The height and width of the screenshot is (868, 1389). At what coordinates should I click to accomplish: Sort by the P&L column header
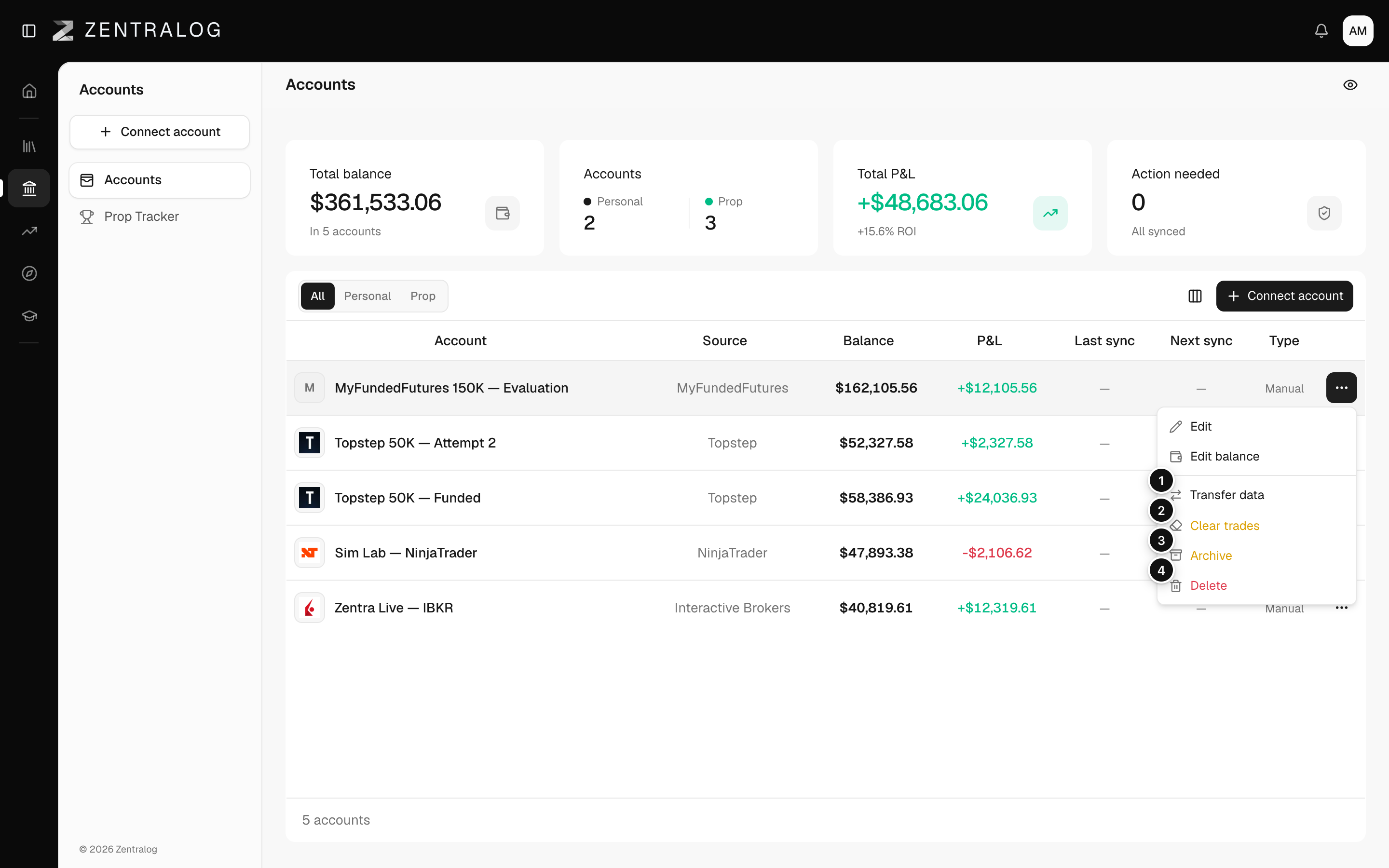coord(989,340)
